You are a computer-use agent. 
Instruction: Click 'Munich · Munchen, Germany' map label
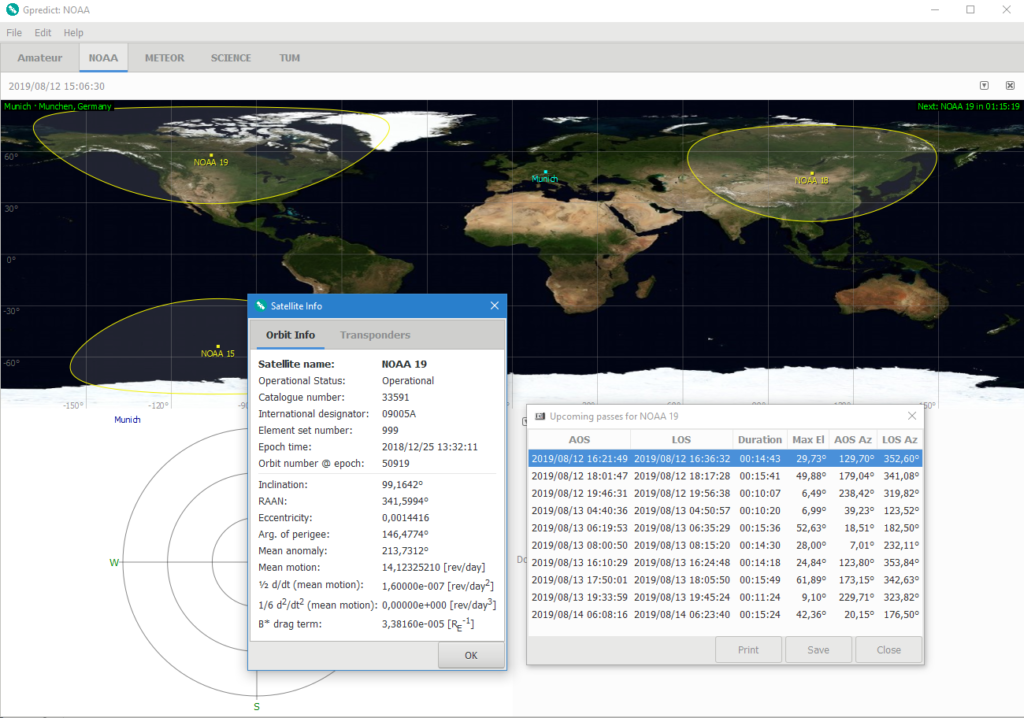(57, 106)
